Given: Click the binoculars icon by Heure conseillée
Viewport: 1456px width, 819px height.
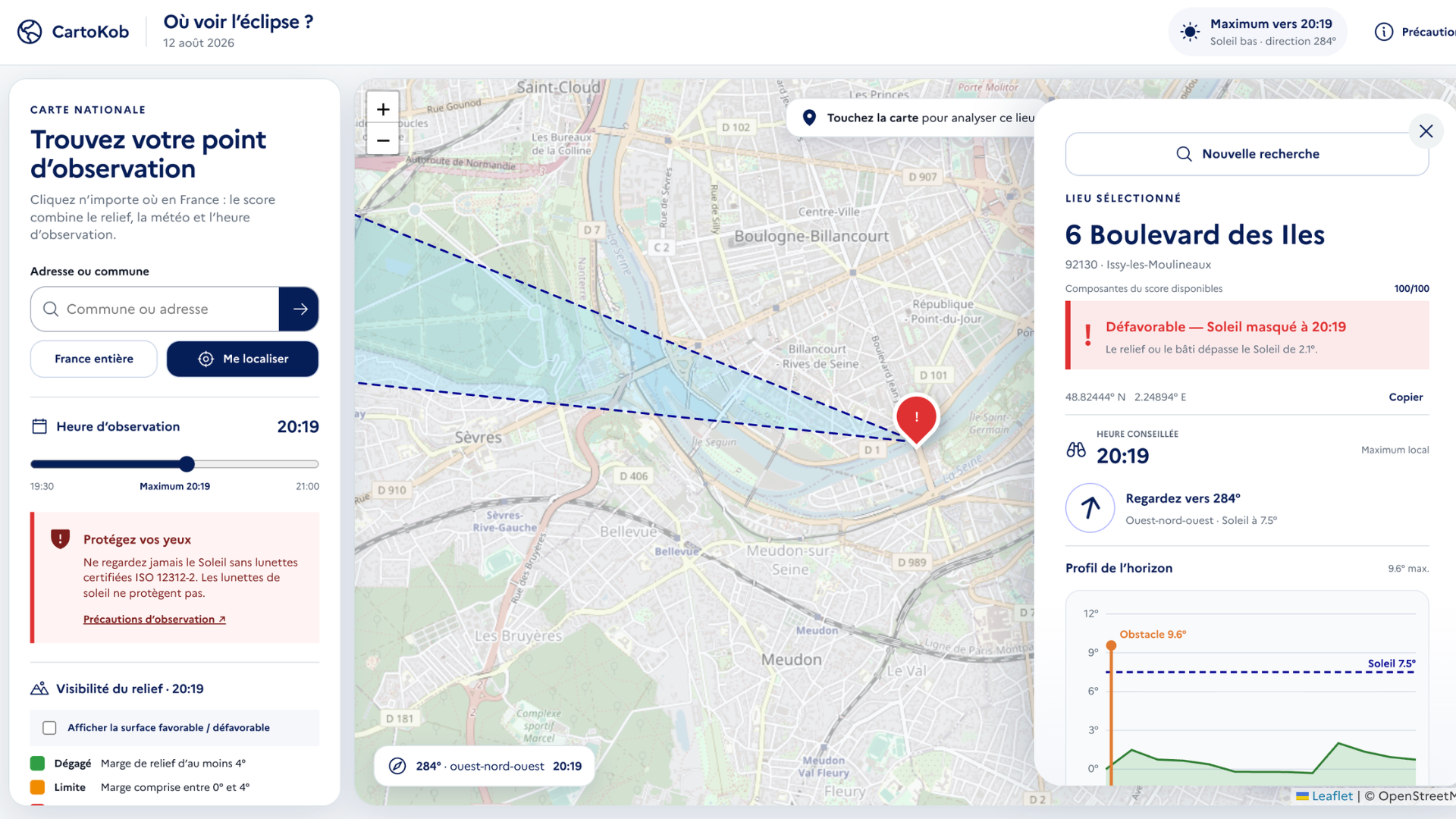Looking at the screenshot, I should click(x=1075, y=450).
